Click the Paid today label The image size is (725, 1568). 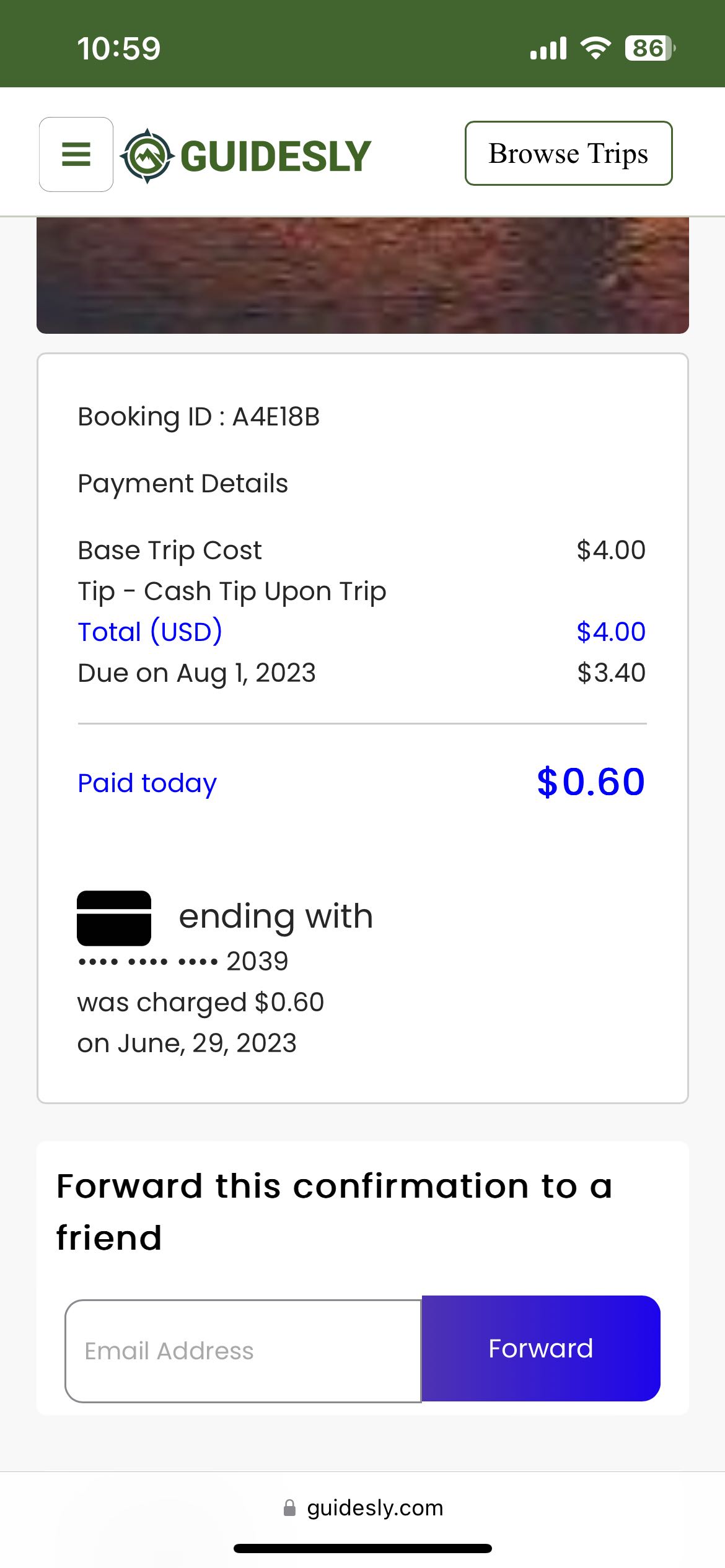(147, 783)
